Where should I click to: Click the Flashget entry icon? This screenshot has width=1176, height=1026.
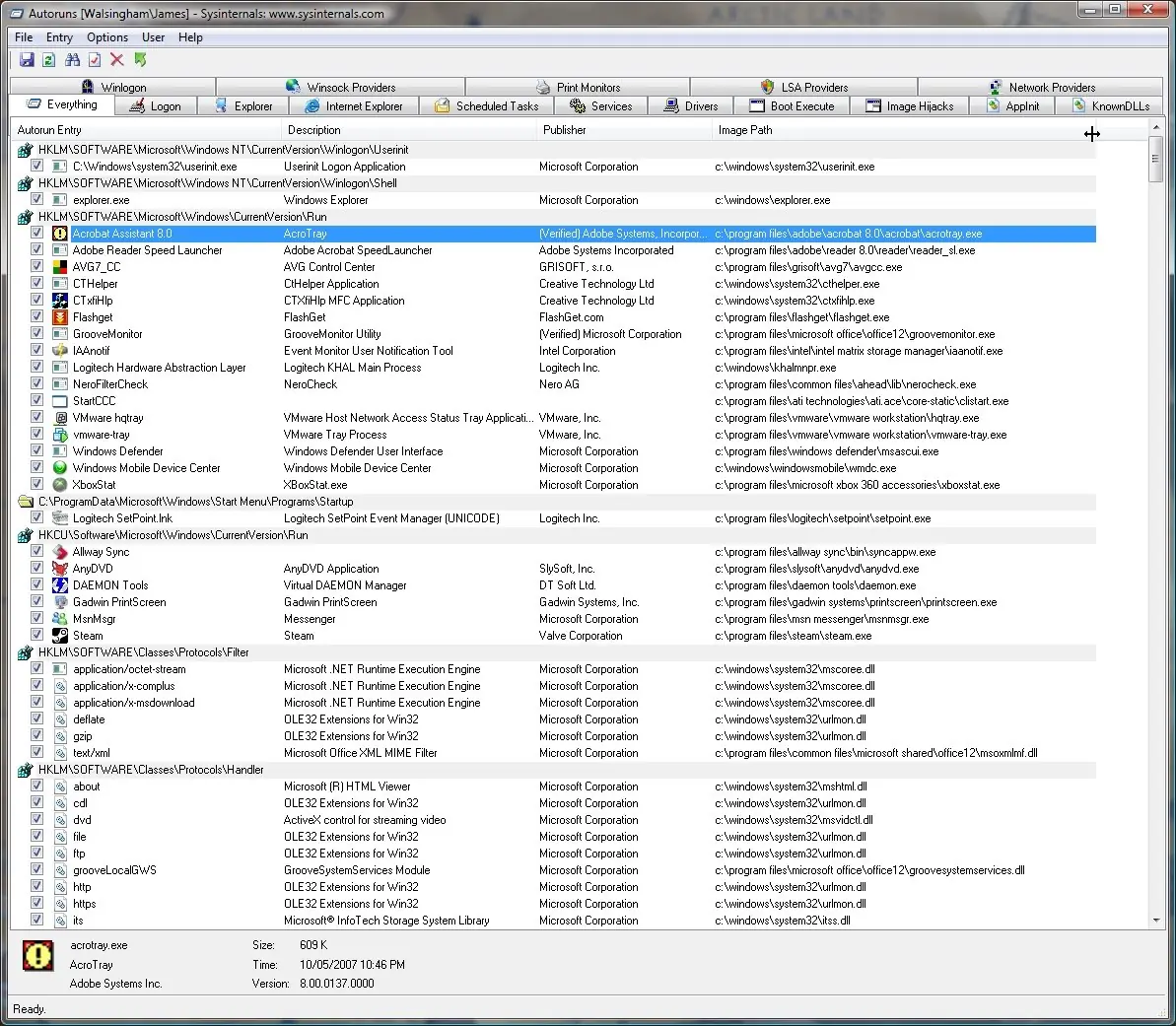pyautogui.click(x=60, y=317)
